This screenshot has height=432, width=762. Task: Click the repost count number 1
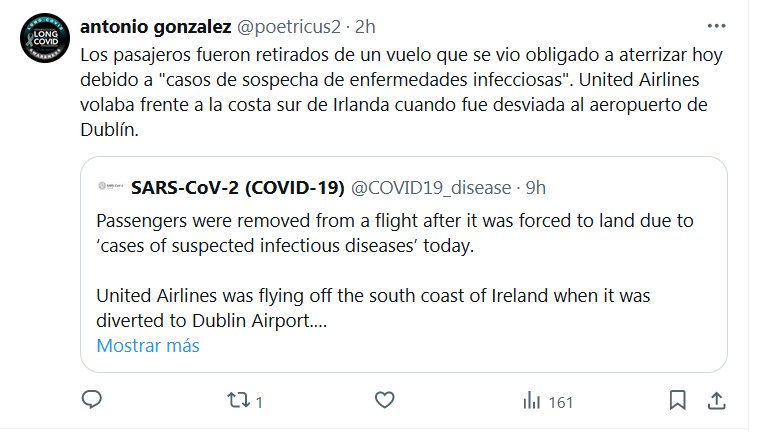(259, 402)
